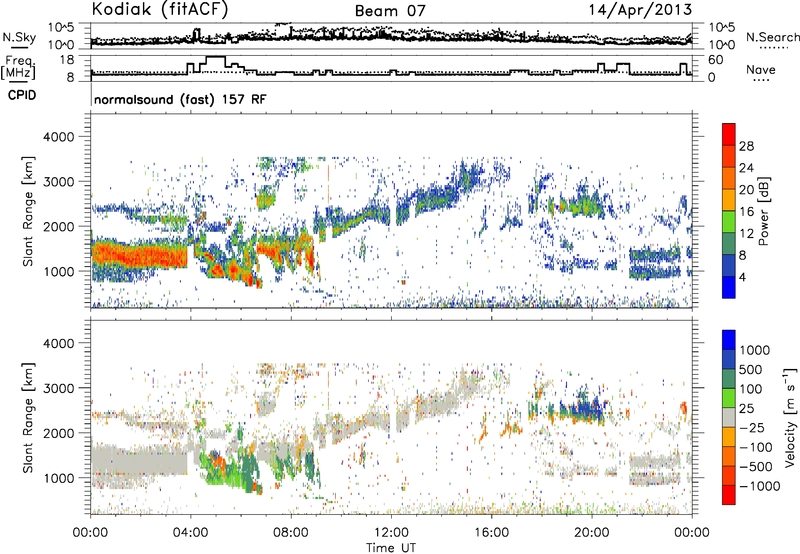Click the 'Beam 07' label
Screen dimensions: 800x554
click(x=390, y=11)
